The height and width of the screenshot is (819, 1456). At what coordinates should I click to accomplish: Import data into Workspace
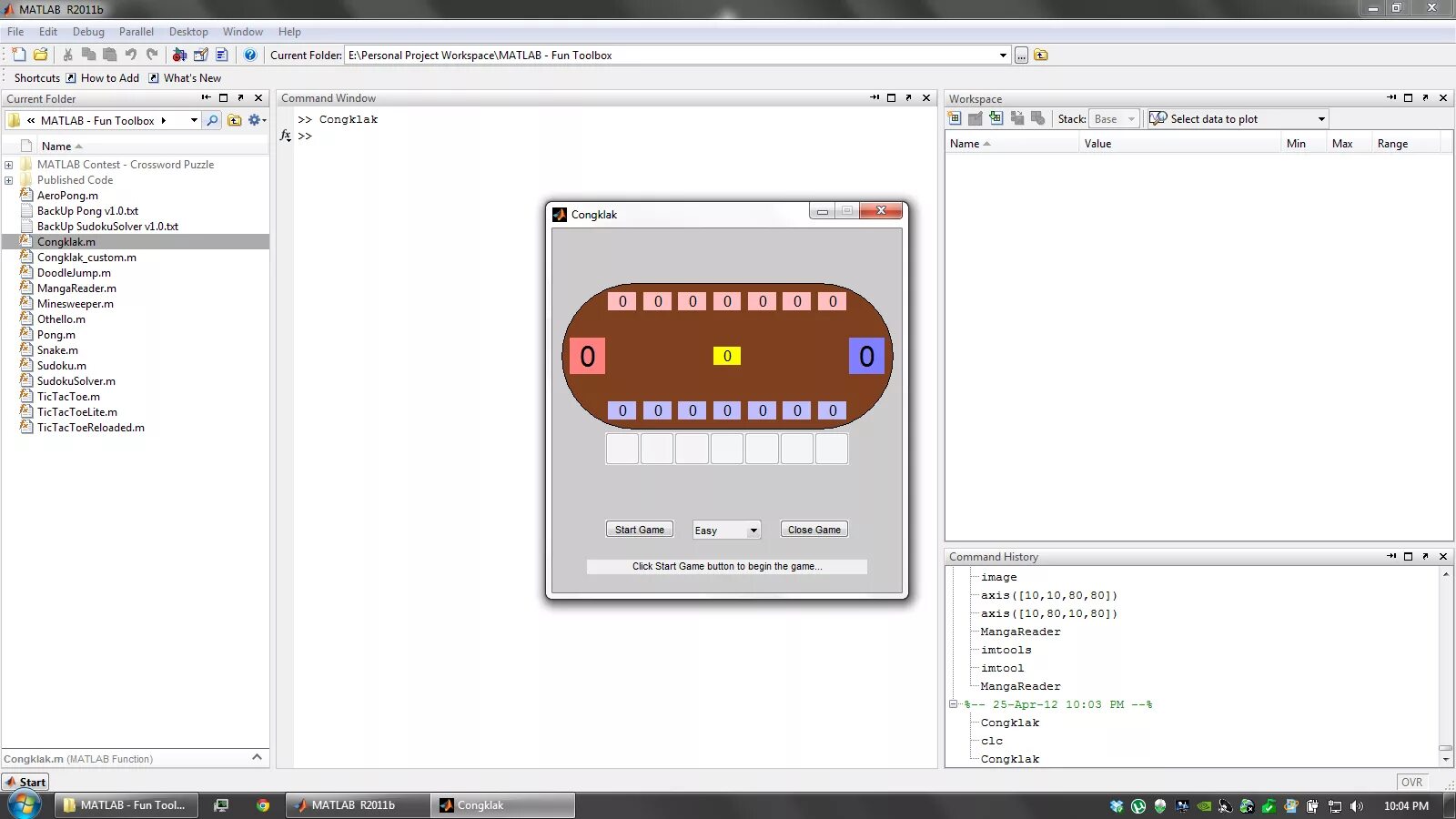(996, 118)
